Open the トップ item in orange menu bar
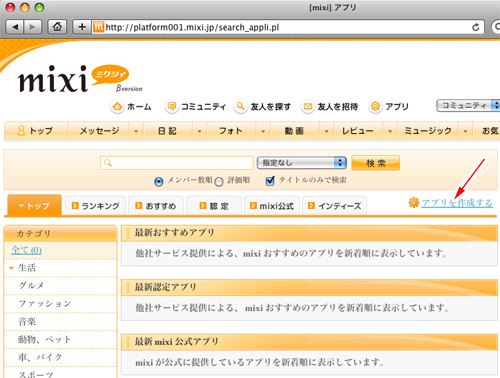The width and height of the screenshot is (500, 378). pos(36,131)
